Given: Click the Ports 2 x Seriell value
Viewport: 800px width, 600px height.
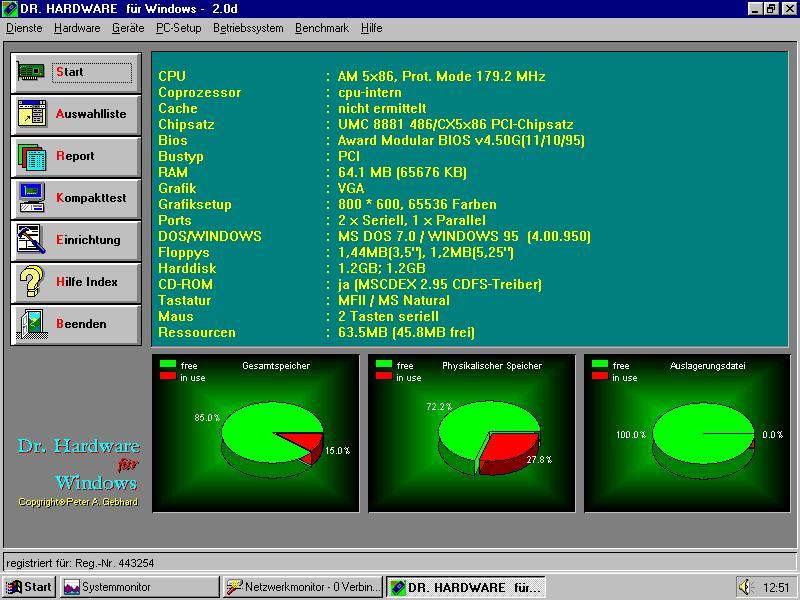Looking at the screenshot, I should click(411, 220).
